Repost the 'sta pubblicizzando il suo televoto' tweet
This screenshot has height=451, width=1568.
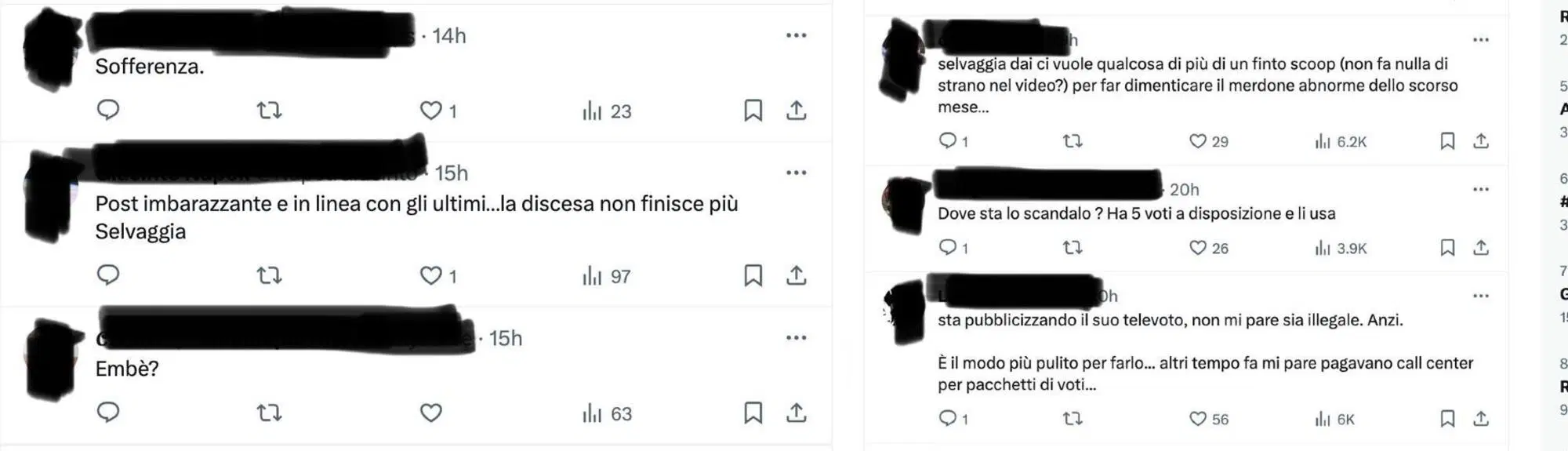(x=1073, y=419)
